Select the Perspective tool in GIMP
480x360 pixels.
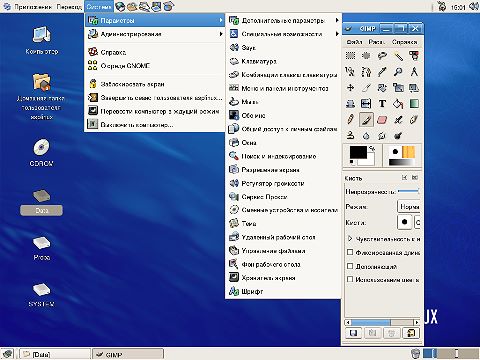pos(350,104)
